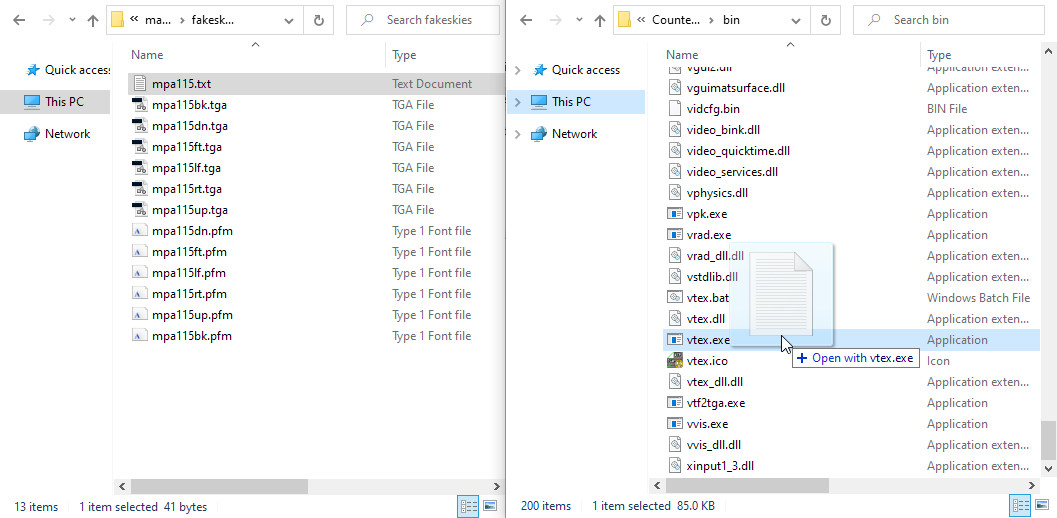Refresh the bin folder view
Viewport: 1057px width, 518px height.
(825, 20)
